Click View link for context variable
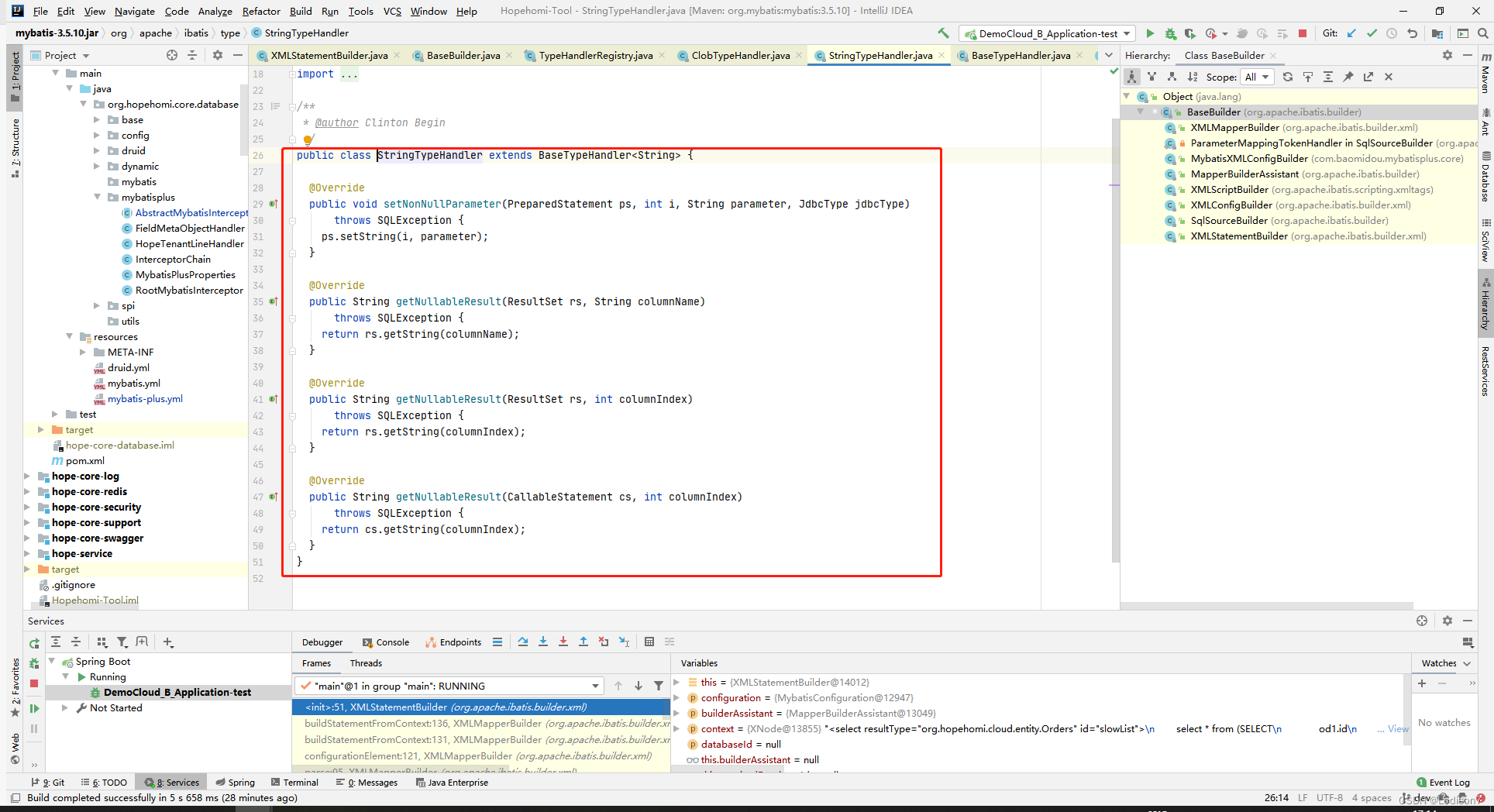1494x812 pixels. click(x=1398, y=729)
